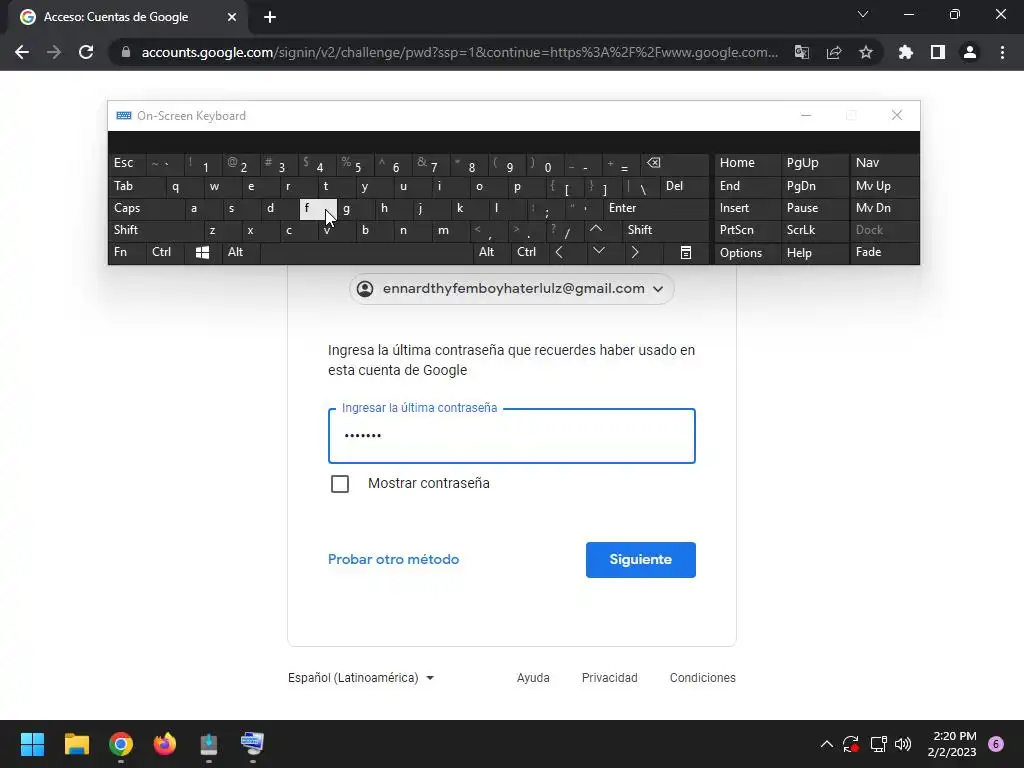Toggle the Chrome side panel icon
The height and width of the screenshot is (768, 1024).
tap(938, 52)
